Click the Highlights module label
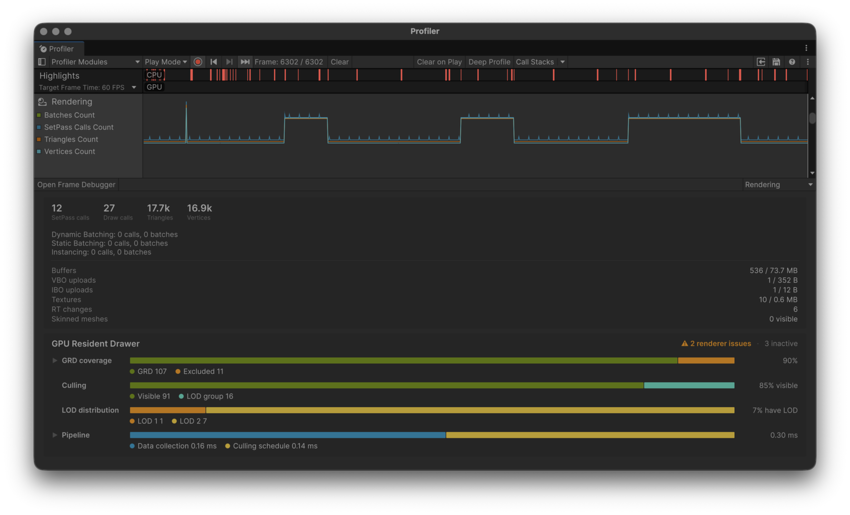Viewport: 850px width, 515px height. pyautogui.click(x=59, y=76)
